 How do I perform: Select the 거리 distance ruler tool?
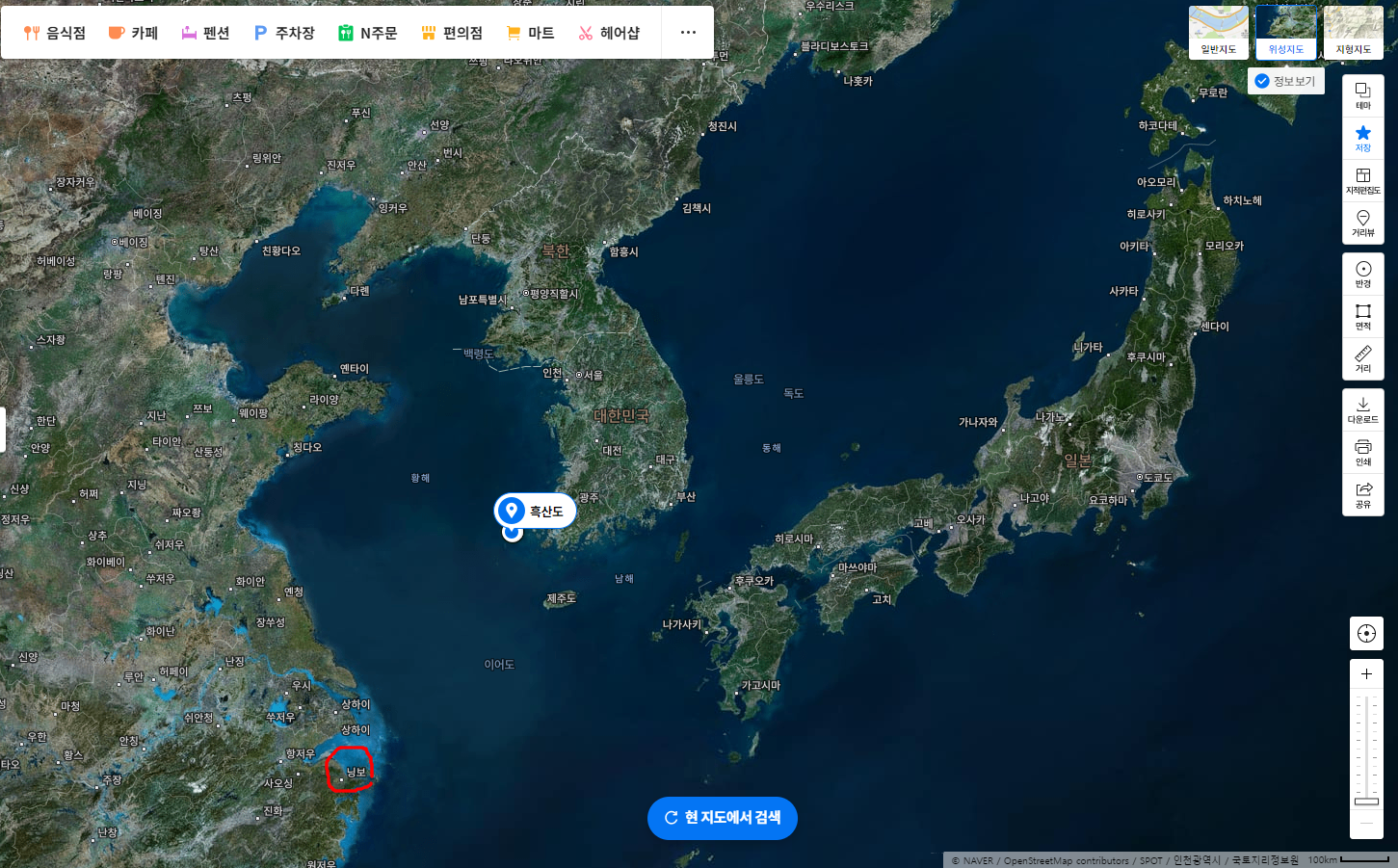(x=1363, y=359)
